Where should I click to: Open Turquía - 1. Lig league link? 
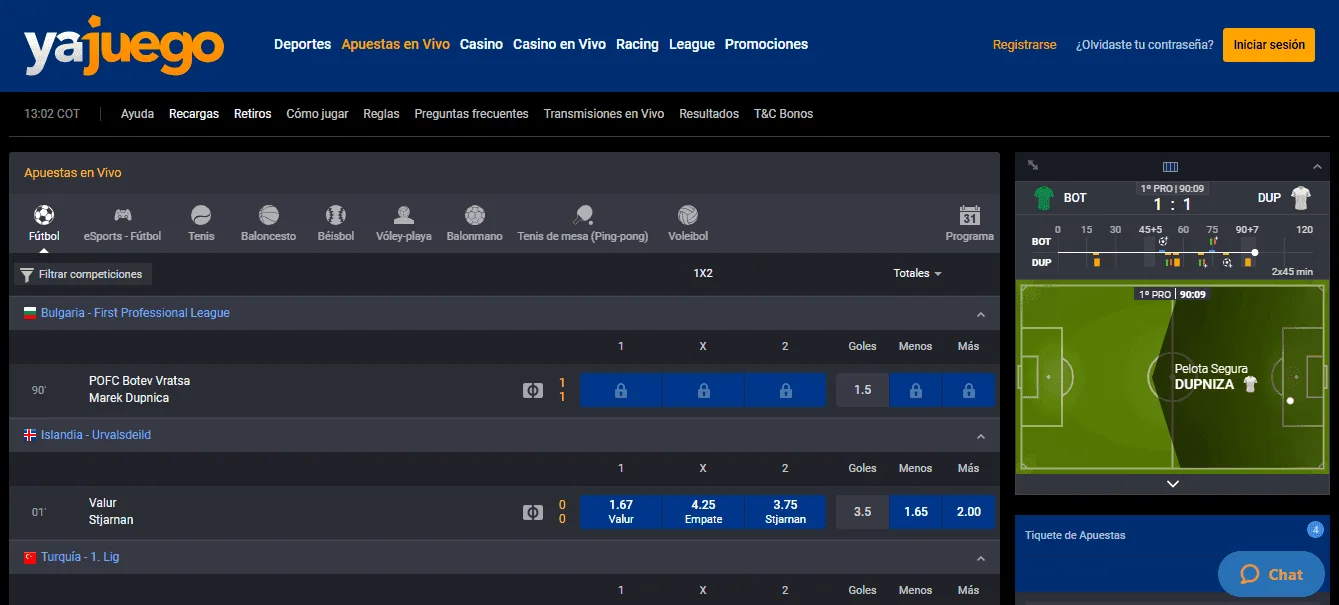(x=80, y=557)
